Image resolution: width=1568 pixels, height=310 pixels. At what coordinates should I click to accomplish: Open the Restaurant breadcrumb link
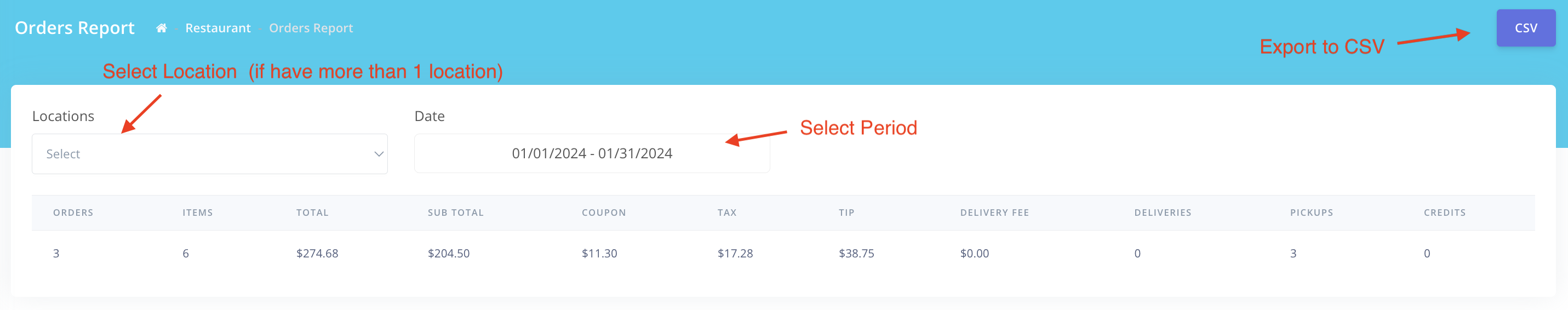pyautogui.click(x=218, y=28)
